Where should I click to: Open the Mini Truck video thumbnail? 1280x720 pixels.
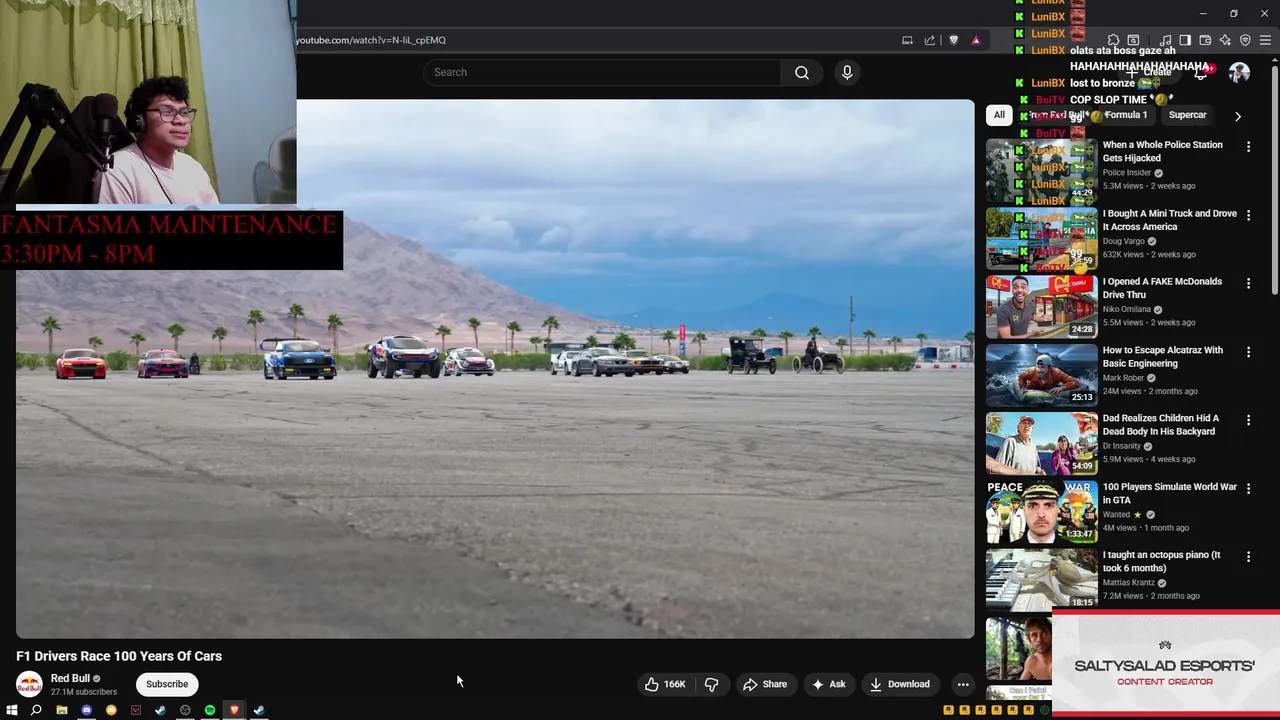point(1041,239)
